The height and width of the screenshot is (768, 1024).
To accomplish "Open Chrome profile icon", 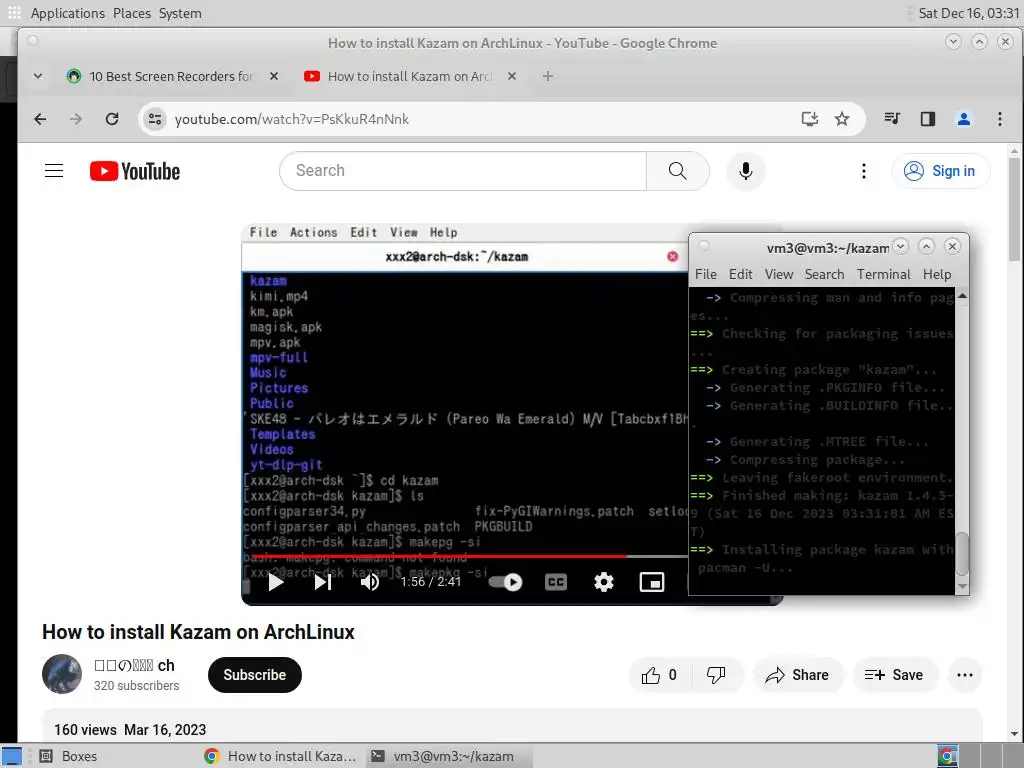I will pos(964,119).
